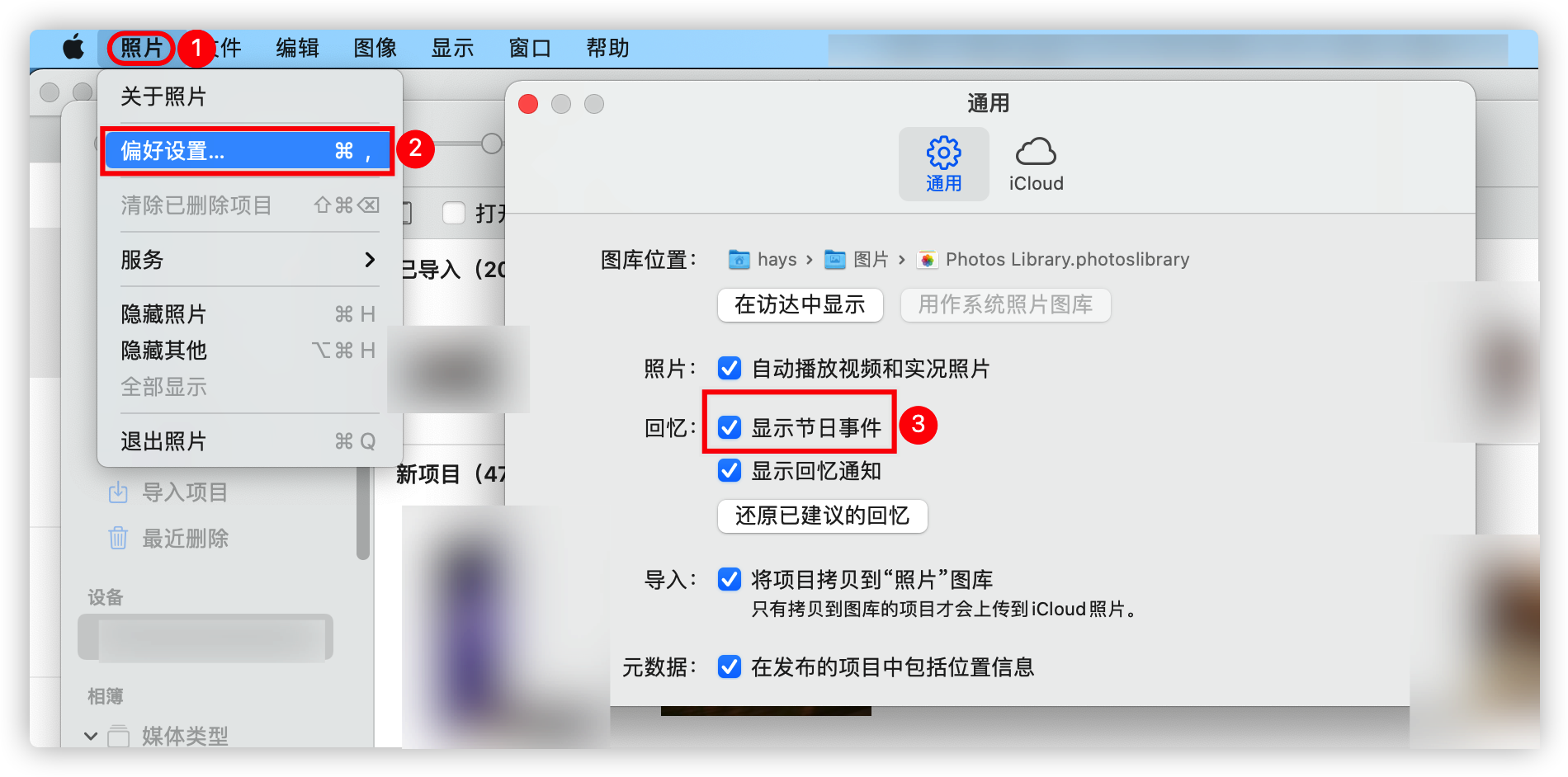Toggle 在发布的项目中包括位置信息 checkbox
The height and width of the screenshot is (777, 1568).
[x=730, y=666]
